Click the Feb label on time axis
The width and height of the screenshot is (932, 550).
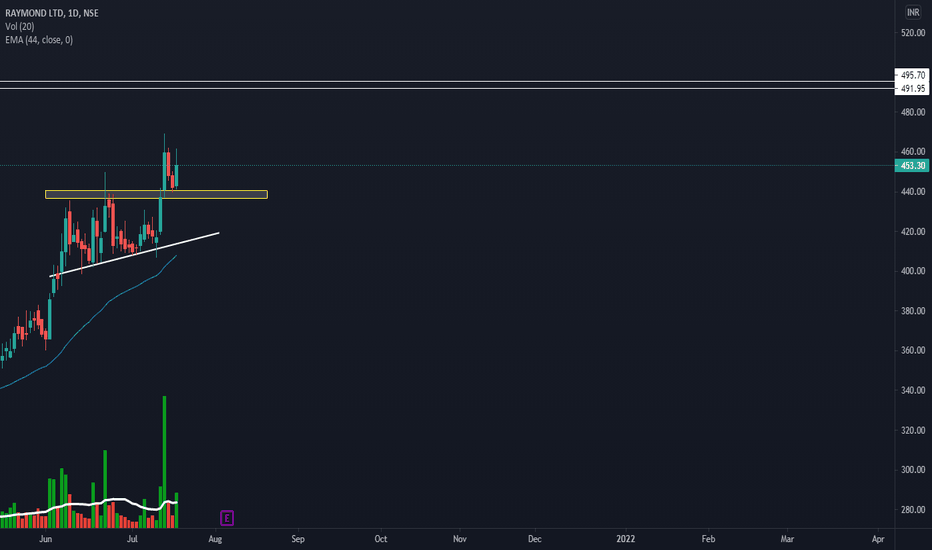708,539
